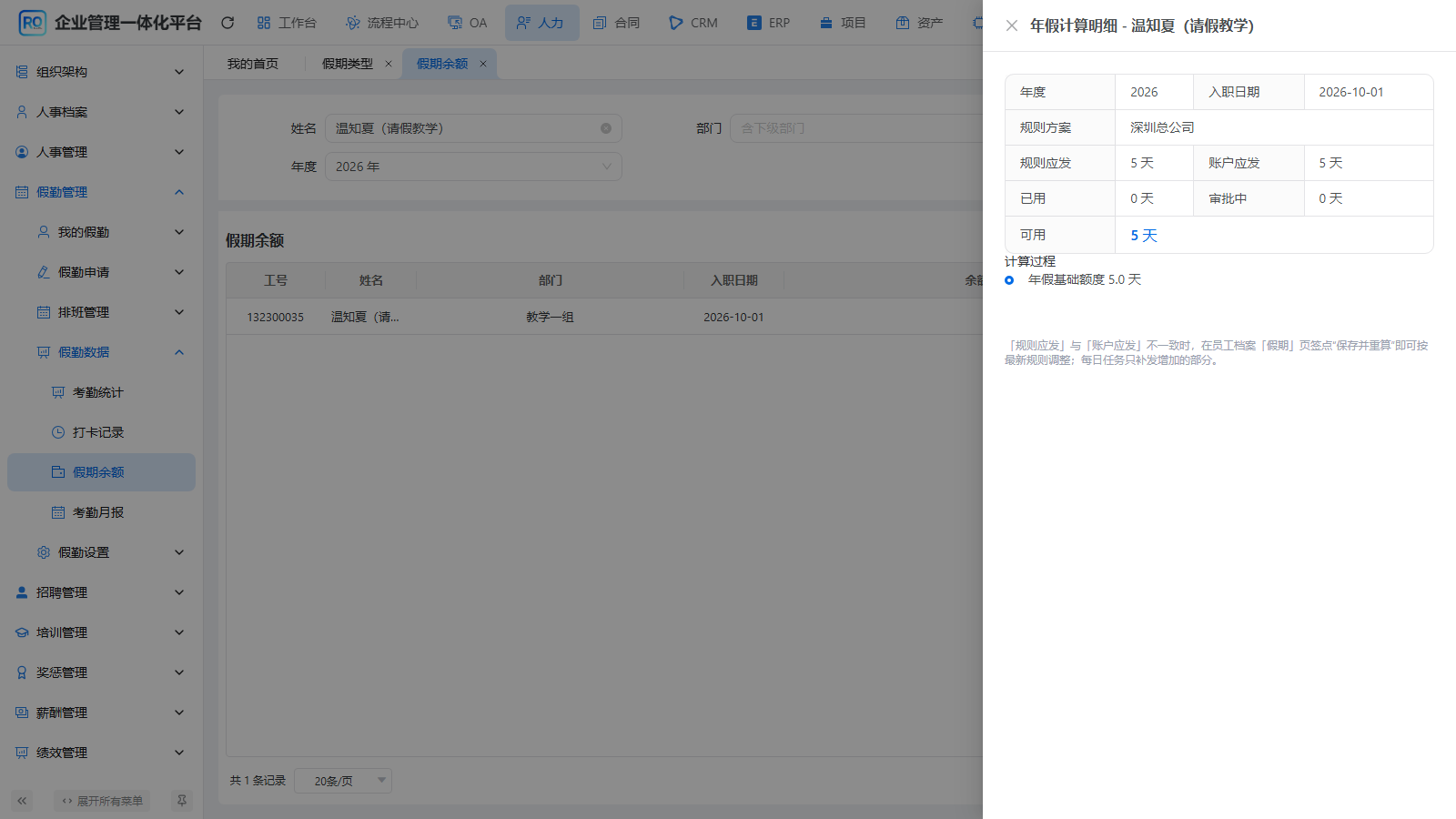The width and height of the screenshot is (1456, 819).
Task: Switch to the 我的首页 tab
Action: (x=253, y=64)
